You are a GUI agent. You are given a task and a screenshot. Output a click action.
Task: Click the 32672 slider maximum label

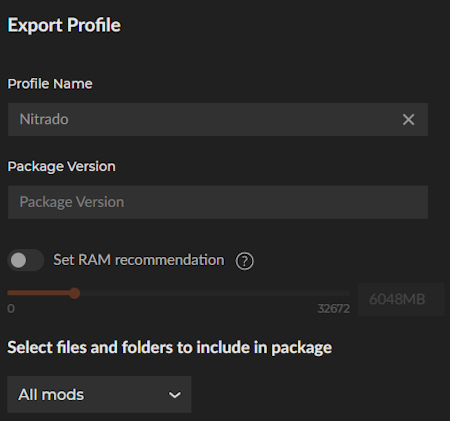coord(334,308)
